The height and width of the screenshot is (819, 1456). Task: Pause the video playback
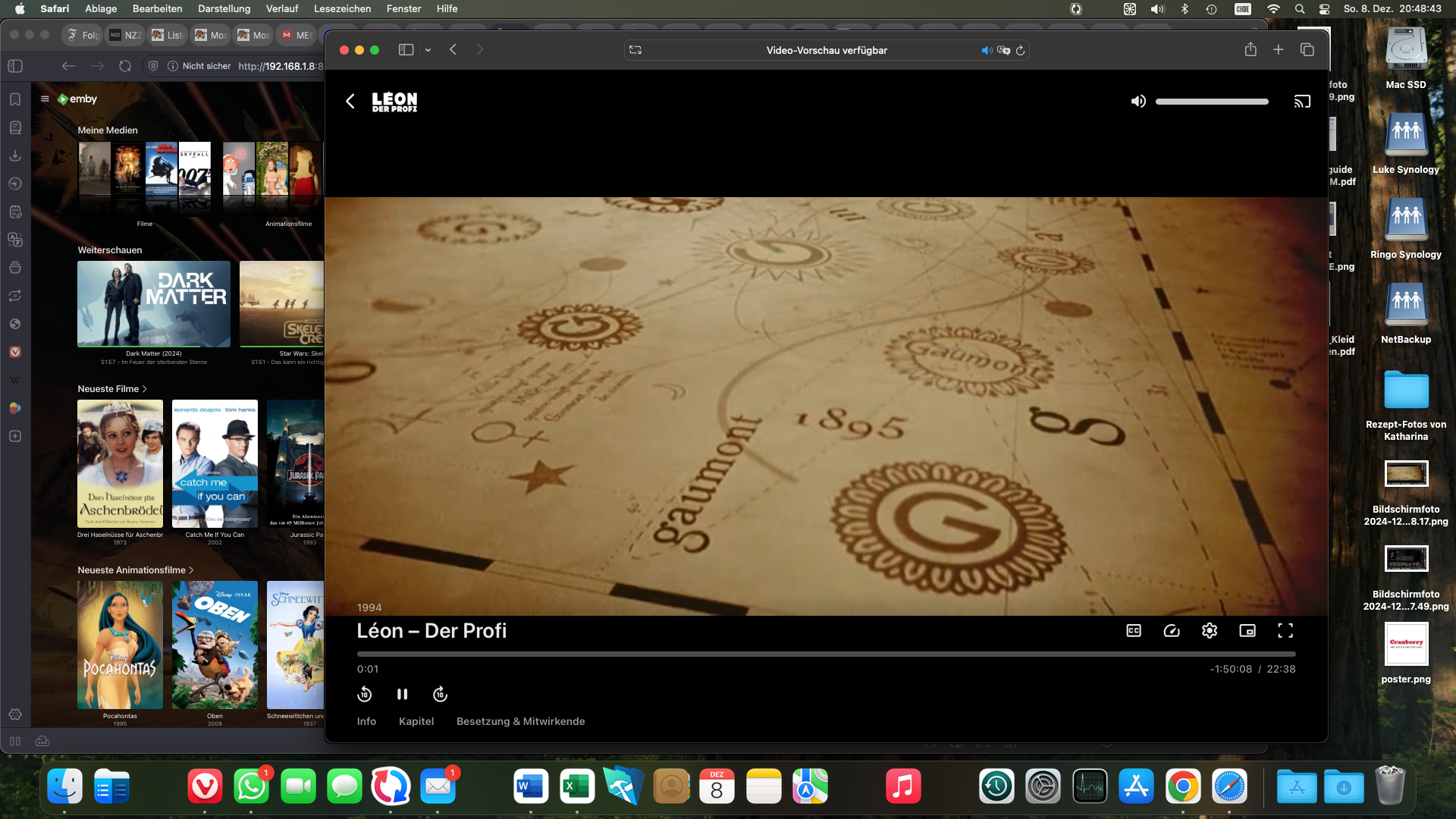pos(402,695)
